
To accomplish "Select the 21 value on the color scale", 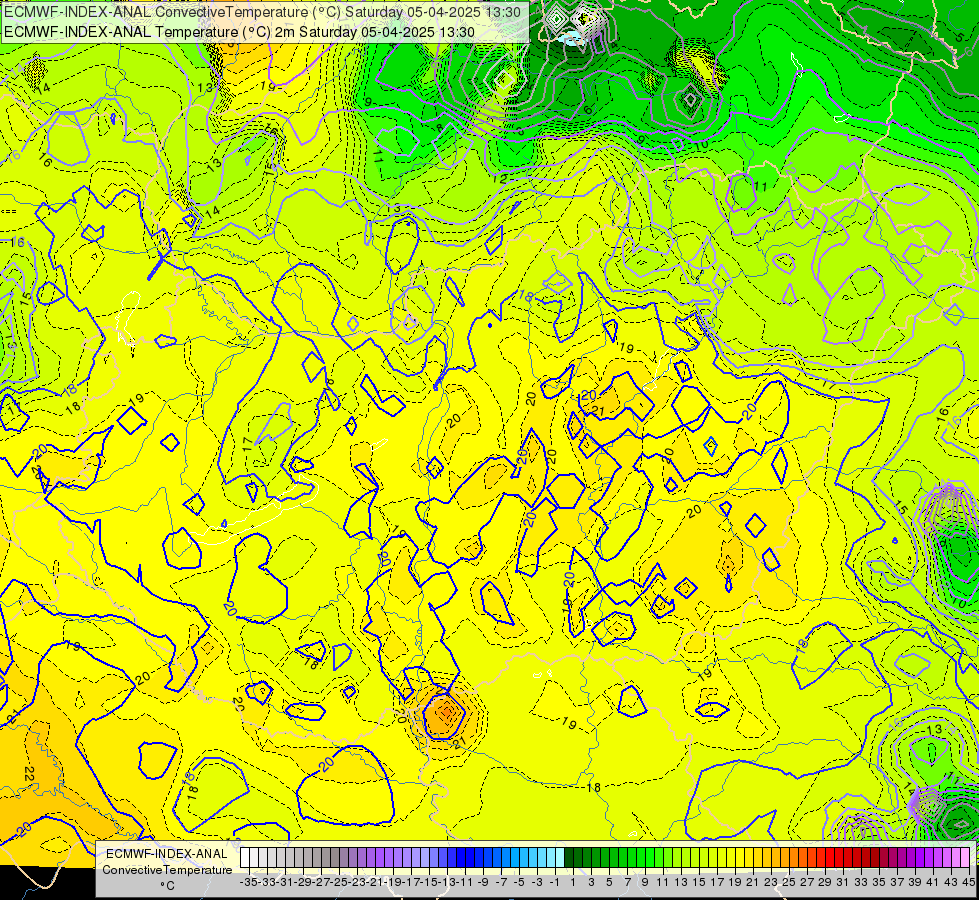I will (x=753, y=883).
